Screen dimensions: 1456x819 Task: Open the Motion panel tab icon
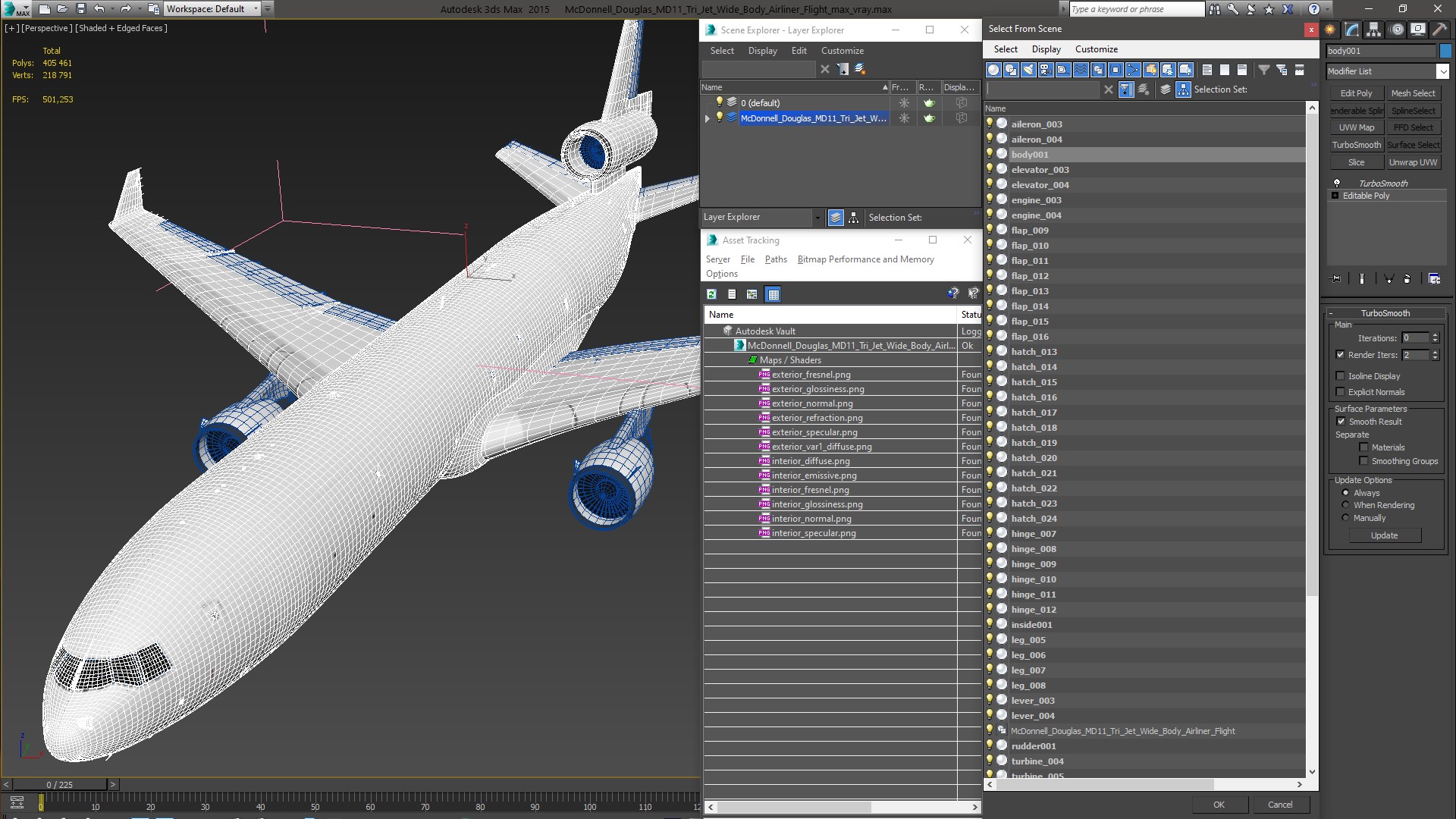[1396, 30]
